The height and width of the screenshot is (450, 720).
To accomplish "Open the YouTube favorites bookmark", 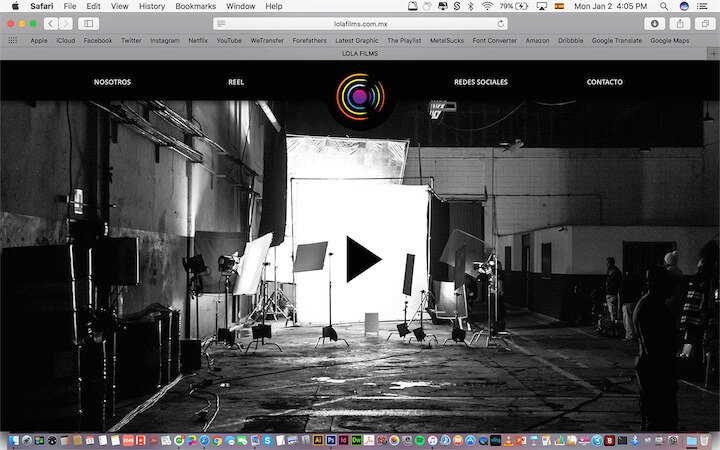I will click(229, 41).
